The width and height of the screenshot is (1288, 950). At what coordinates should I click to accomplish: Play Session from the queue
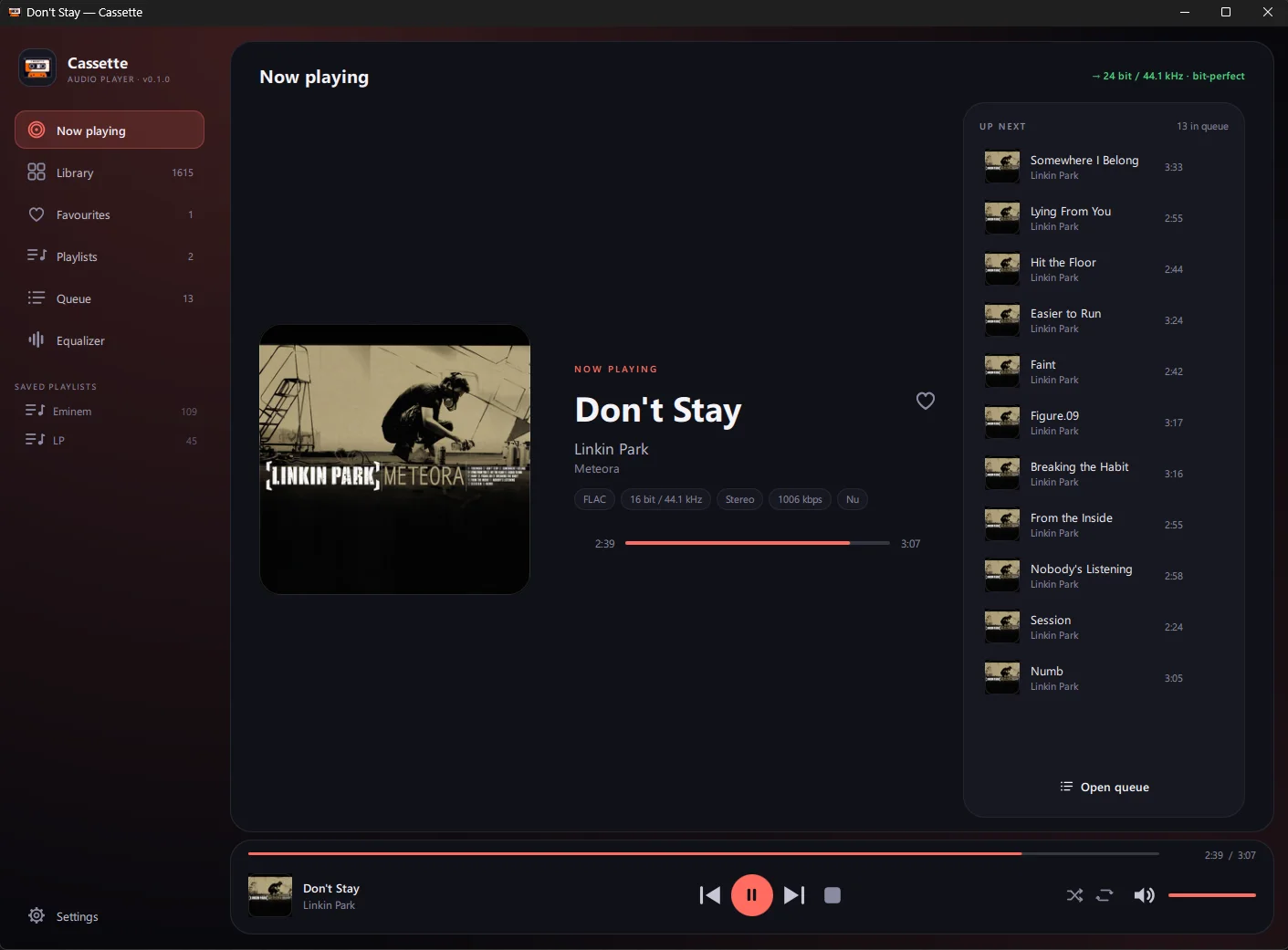(x=1104, y=627)
